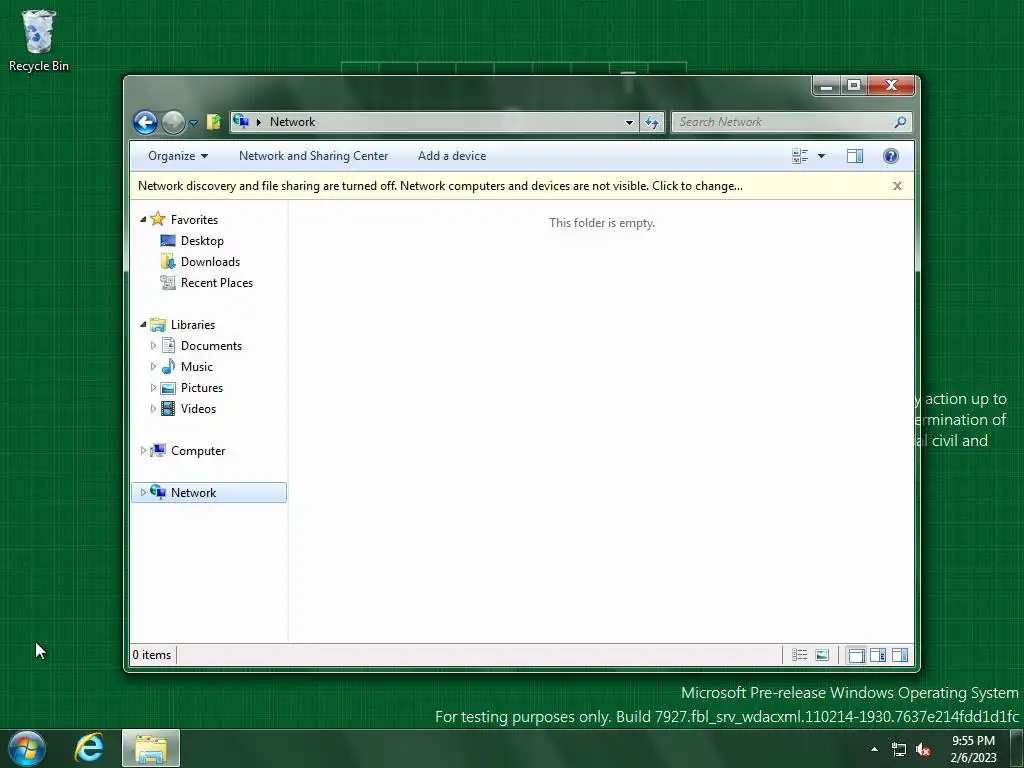
Task: Close the Network Explorer window
Action: 891,86
